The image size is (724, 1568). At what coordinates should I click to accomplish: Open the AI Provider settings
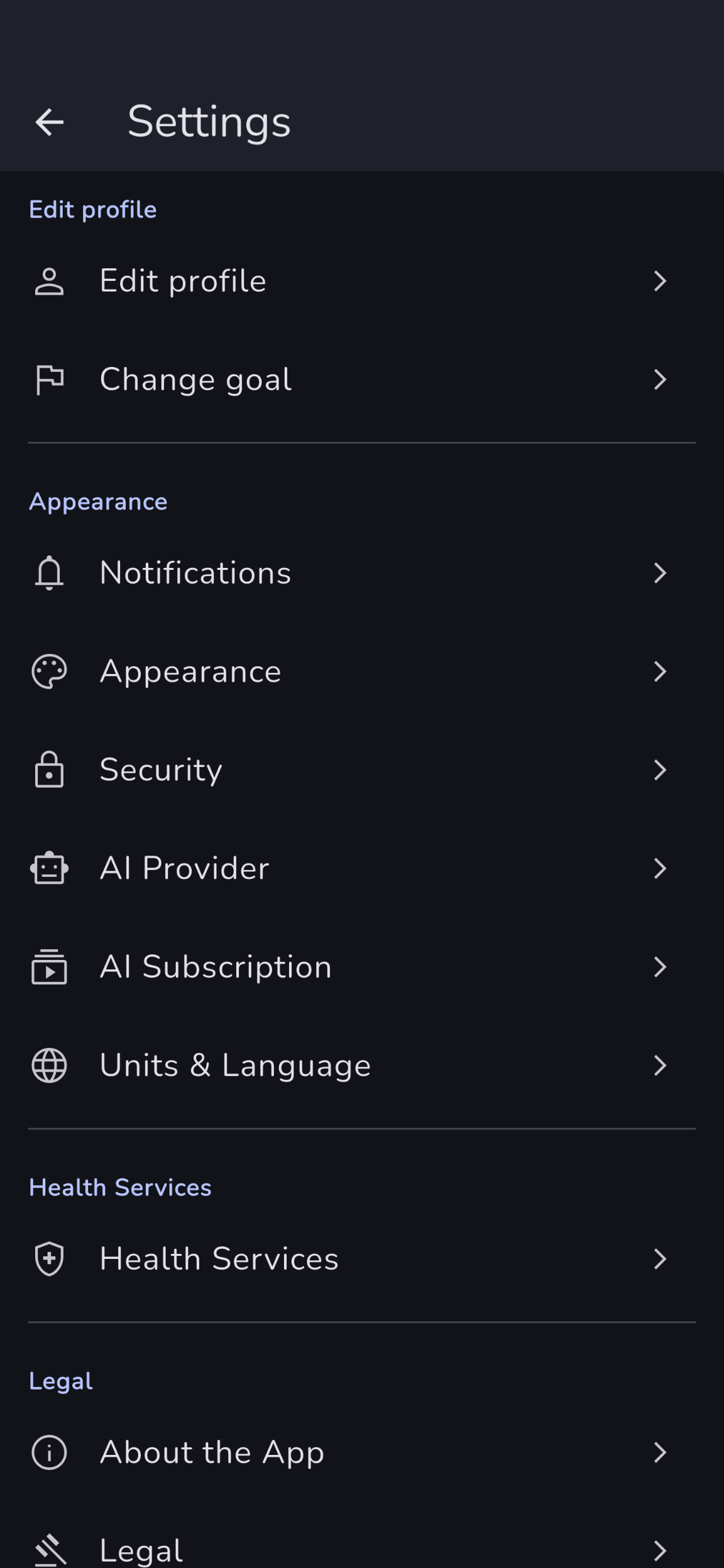click(185, 869)
